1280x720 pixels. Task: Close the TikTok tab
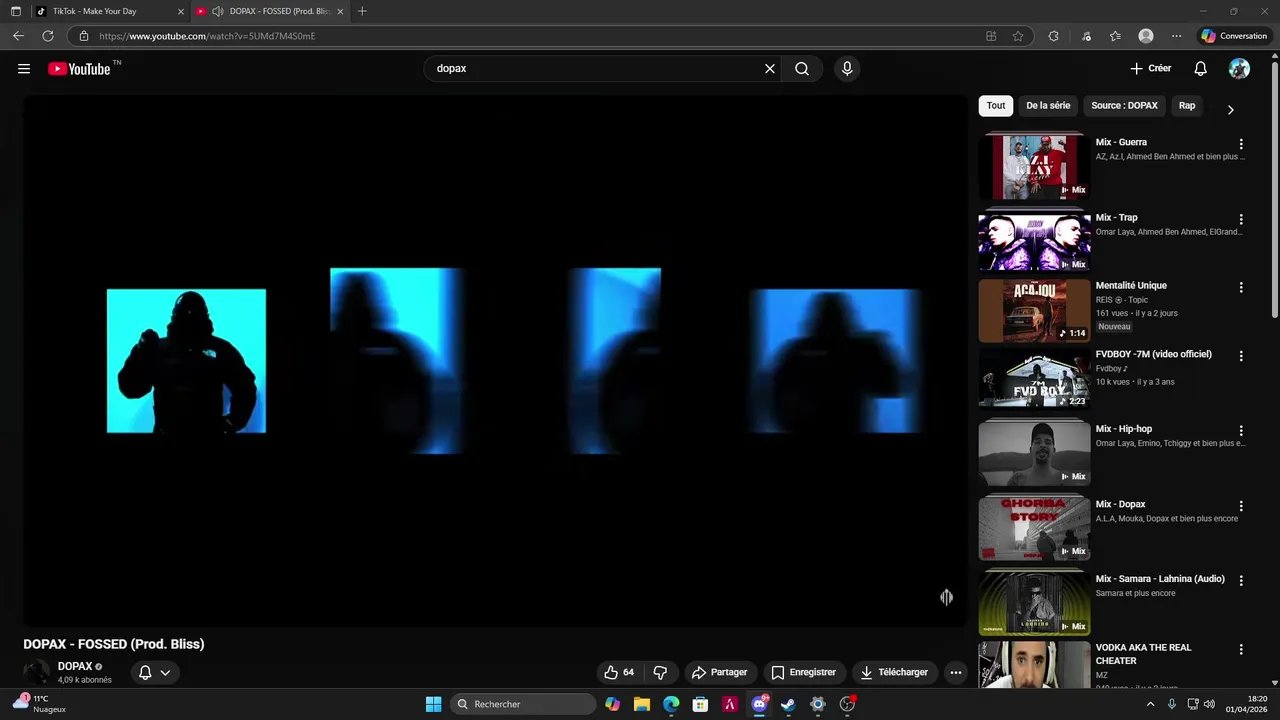[x=181, y=11]
